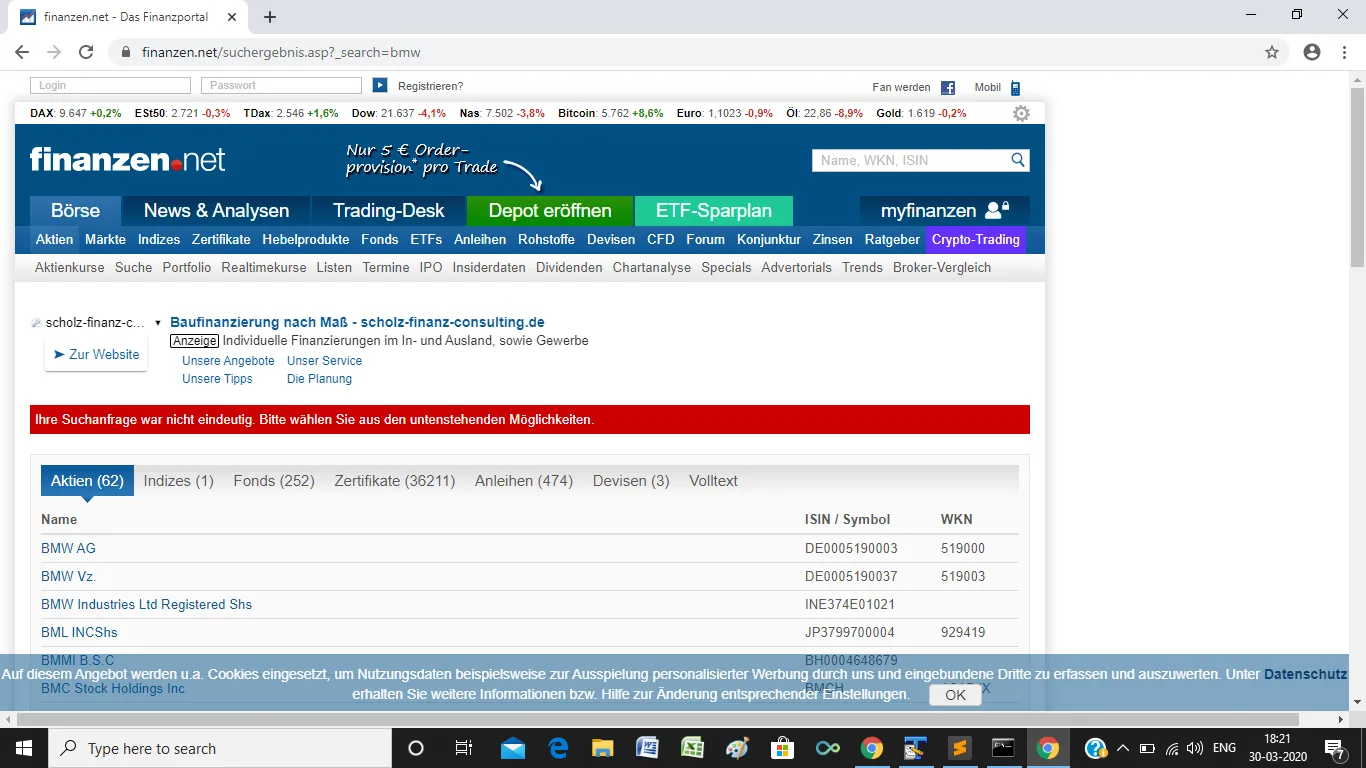The width and height of the screenshot is (1366, 768).
Task: Switch to the Devisen (3) results tab
Action: pyautogui.click(x=631, y=481)
